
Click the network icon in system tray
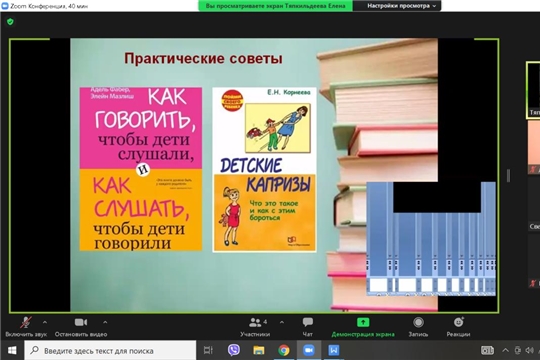(518, 350)
